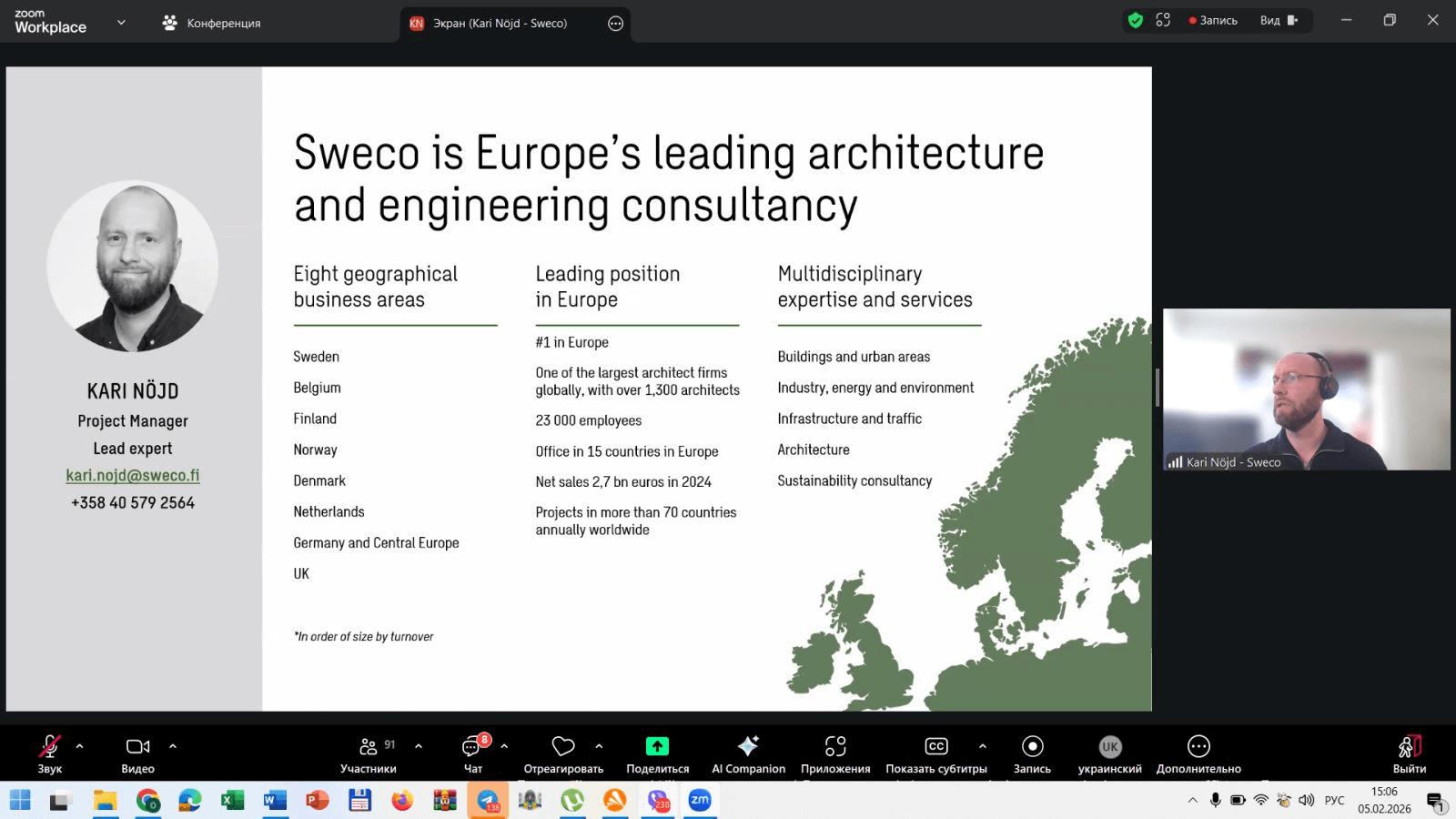This screenshot has height=819, width=1456.
Task: Open the Приложения apps panel
Action: (x=835, y=748)
